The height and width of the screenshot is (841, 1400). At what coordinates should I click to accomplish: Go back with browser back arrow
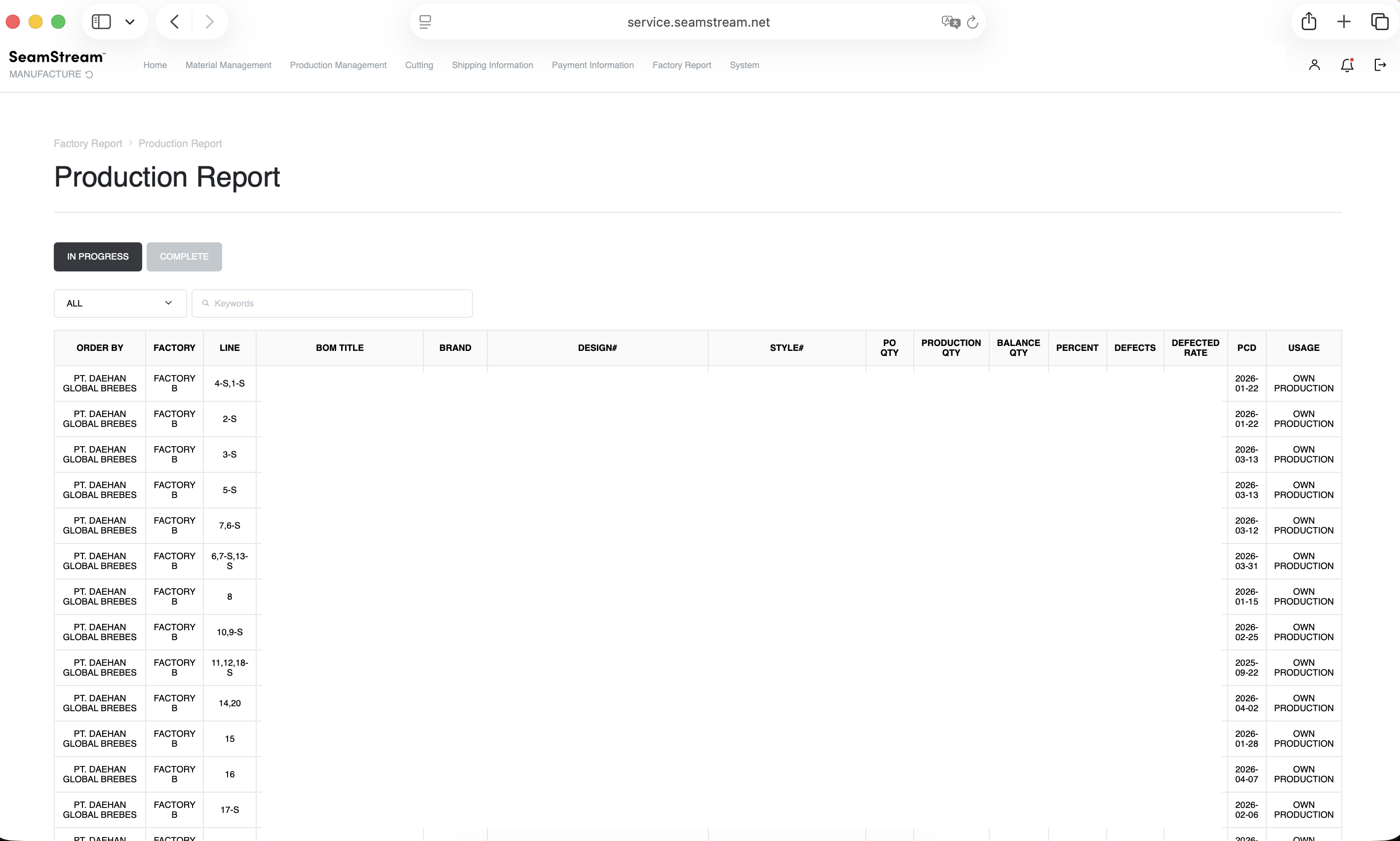tap(175, 22)
